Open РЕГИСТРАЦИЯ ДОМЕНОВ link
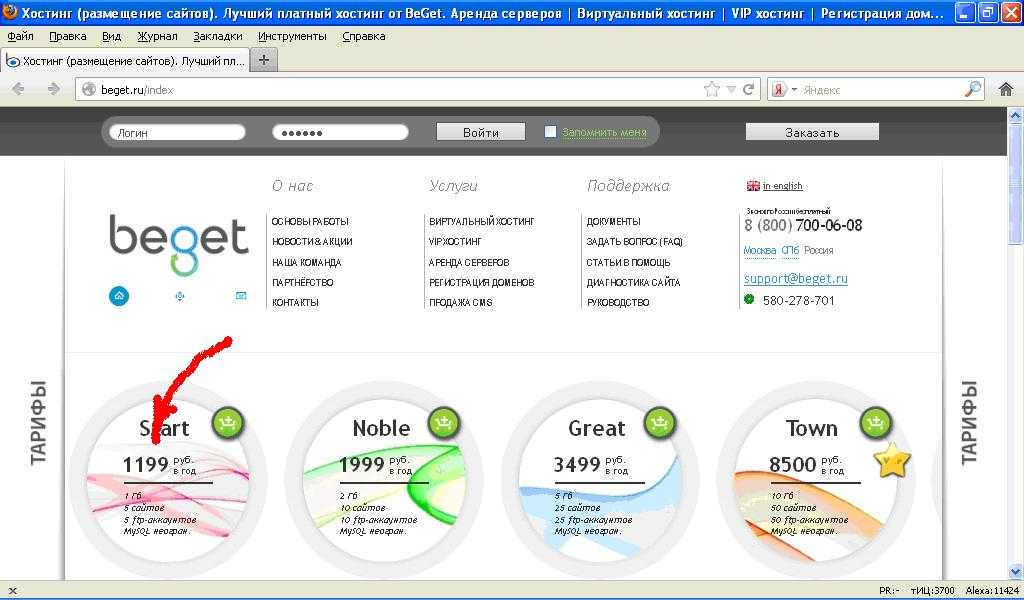The image size is (1024, 600). 481,283
